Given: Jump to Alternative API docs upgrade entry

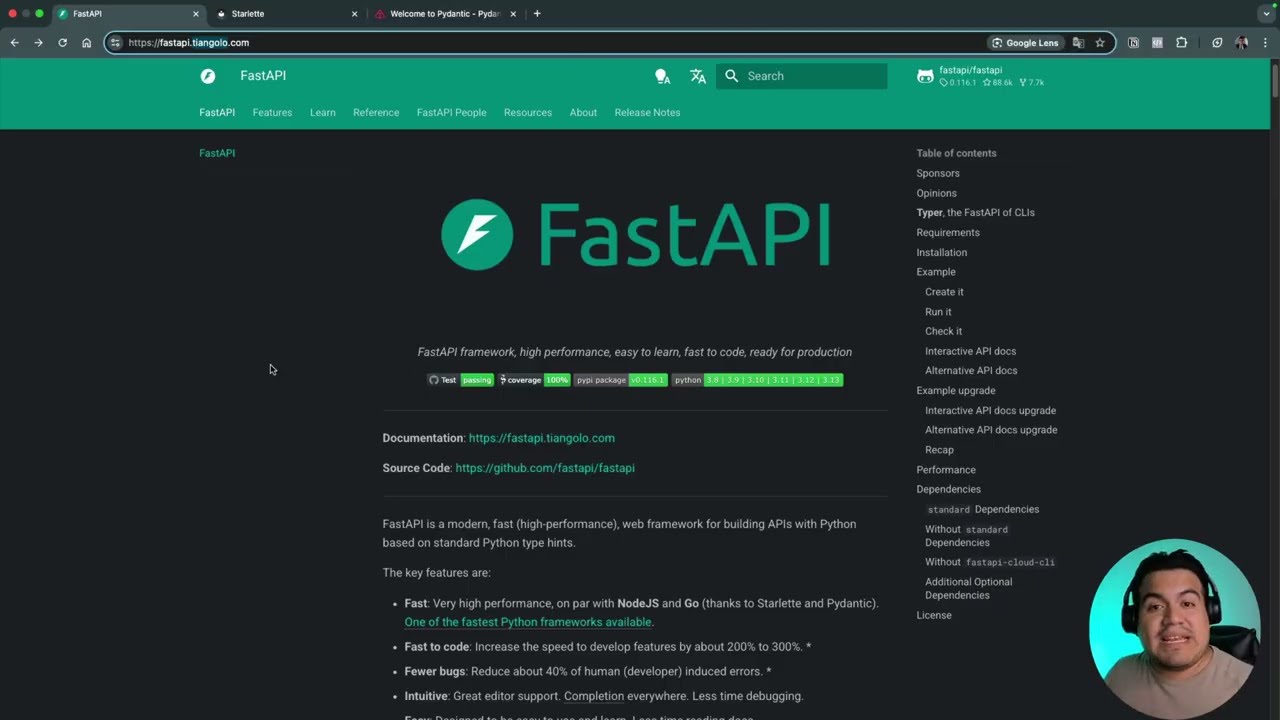Looking at the screenshot, I should (991, 430).
